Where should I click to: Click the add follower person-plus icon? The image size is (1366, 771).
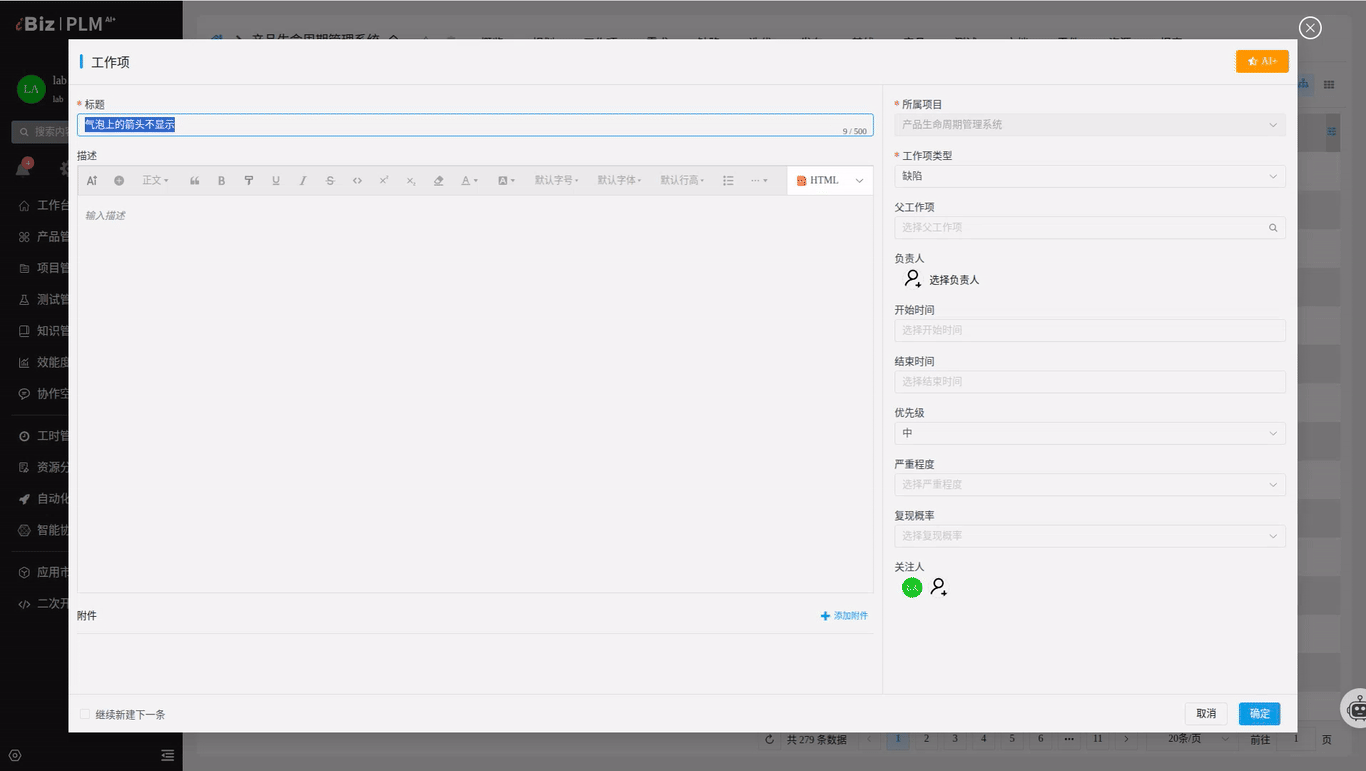pyautogui.click(x=939, y=588)
